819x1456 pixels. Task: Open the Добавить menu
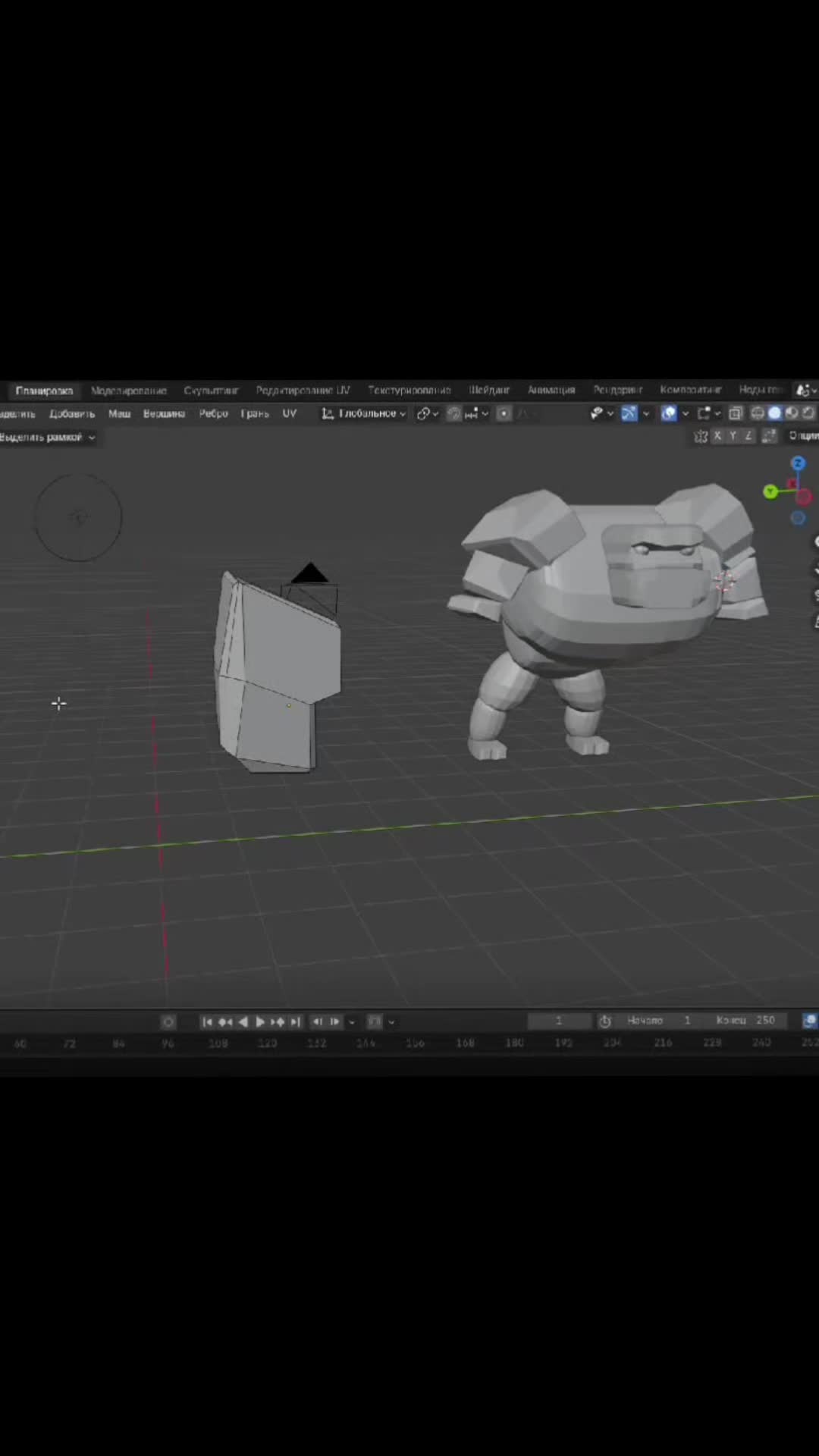(x=72, y=414)
